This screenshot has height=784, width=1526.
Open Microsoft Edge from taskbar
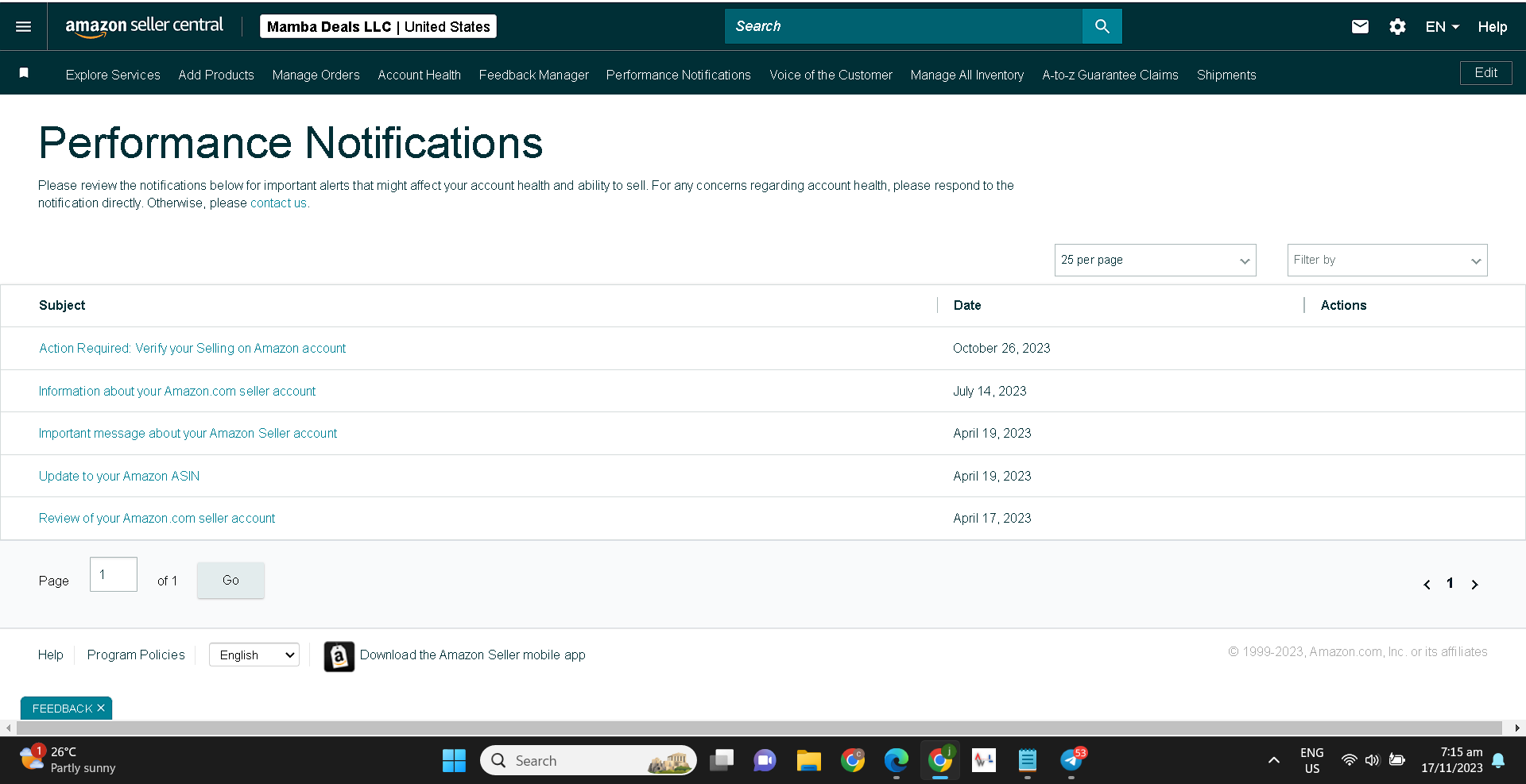click(896, 761)
